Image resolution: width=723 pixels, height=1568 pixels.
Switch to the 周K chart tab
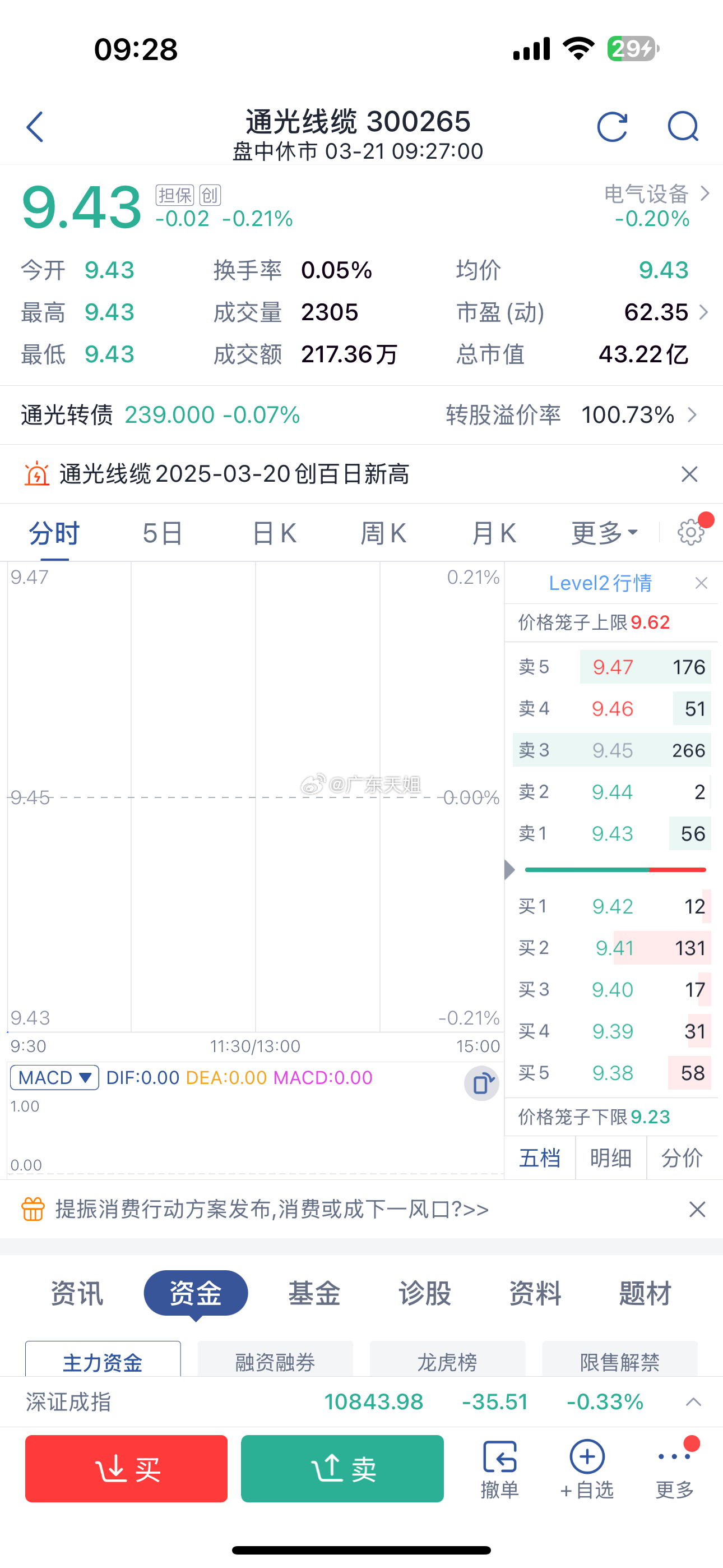click(383, 533)
